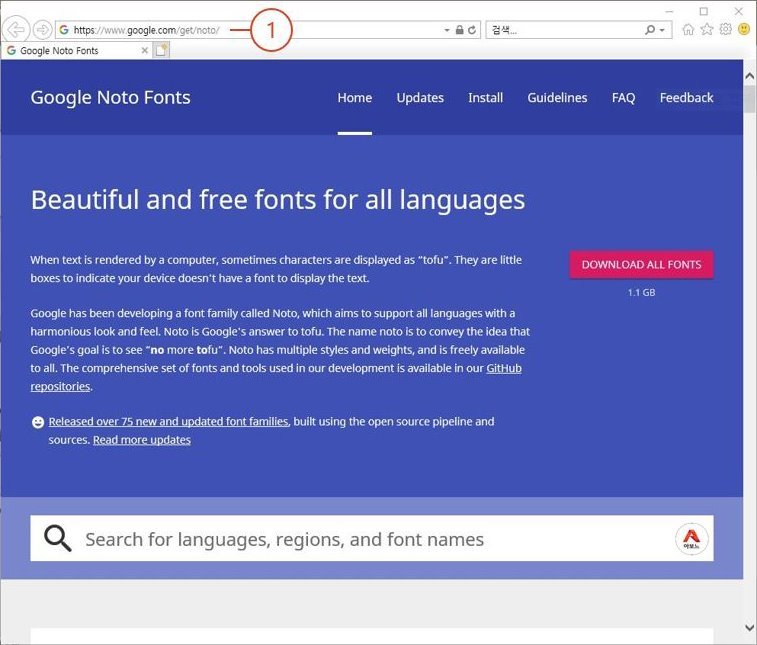
Task: Open the Guidelines navigation item
Action: click(x=557, y=98)
